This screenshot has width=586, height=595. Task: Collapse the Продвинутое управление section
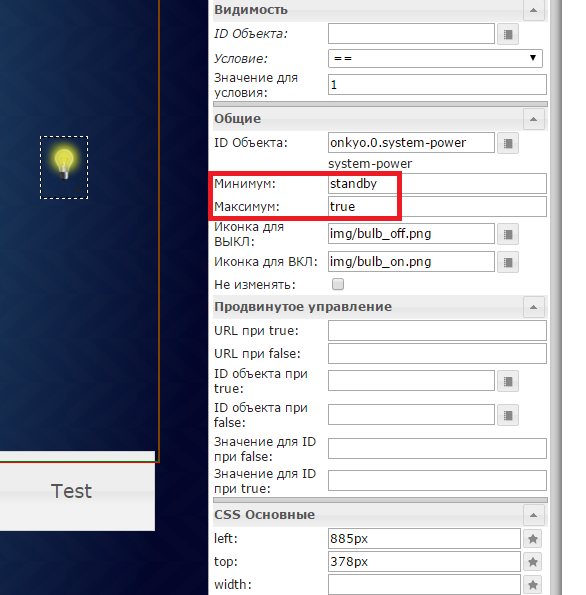pos(533,307)
